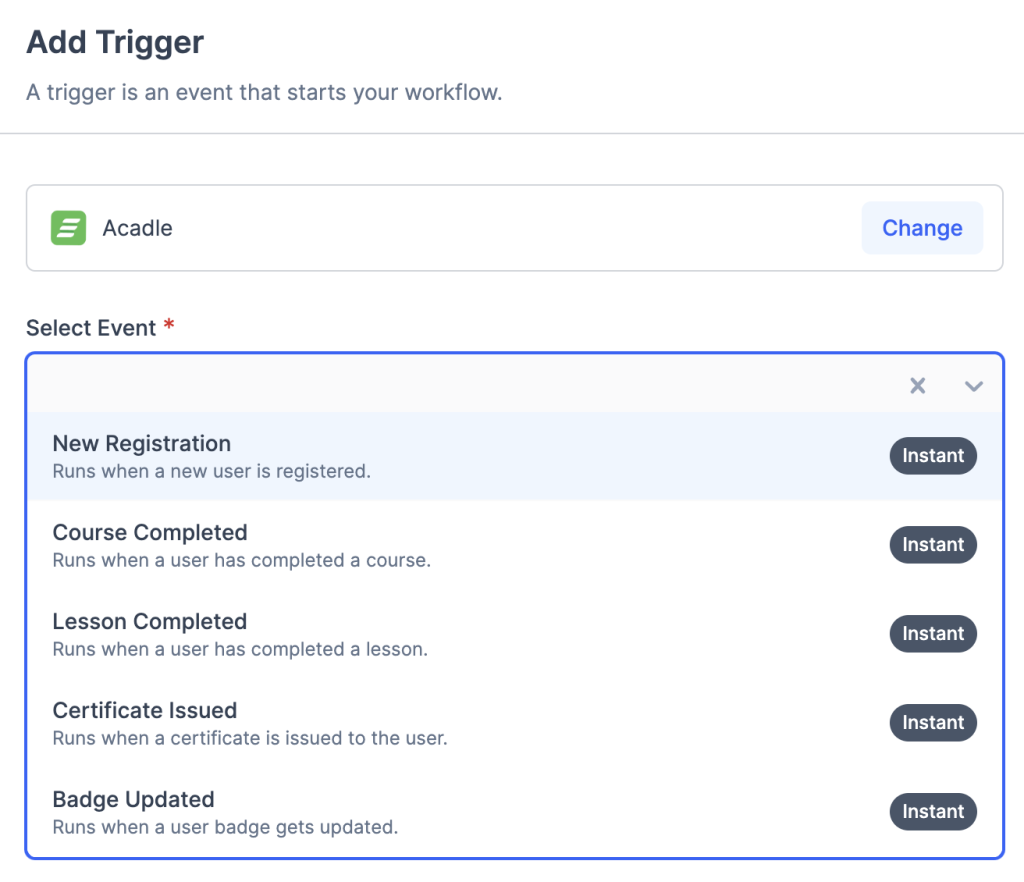1024x882 pixels.
Task: Choose the Badge Updated event
Action: point(134,800)
